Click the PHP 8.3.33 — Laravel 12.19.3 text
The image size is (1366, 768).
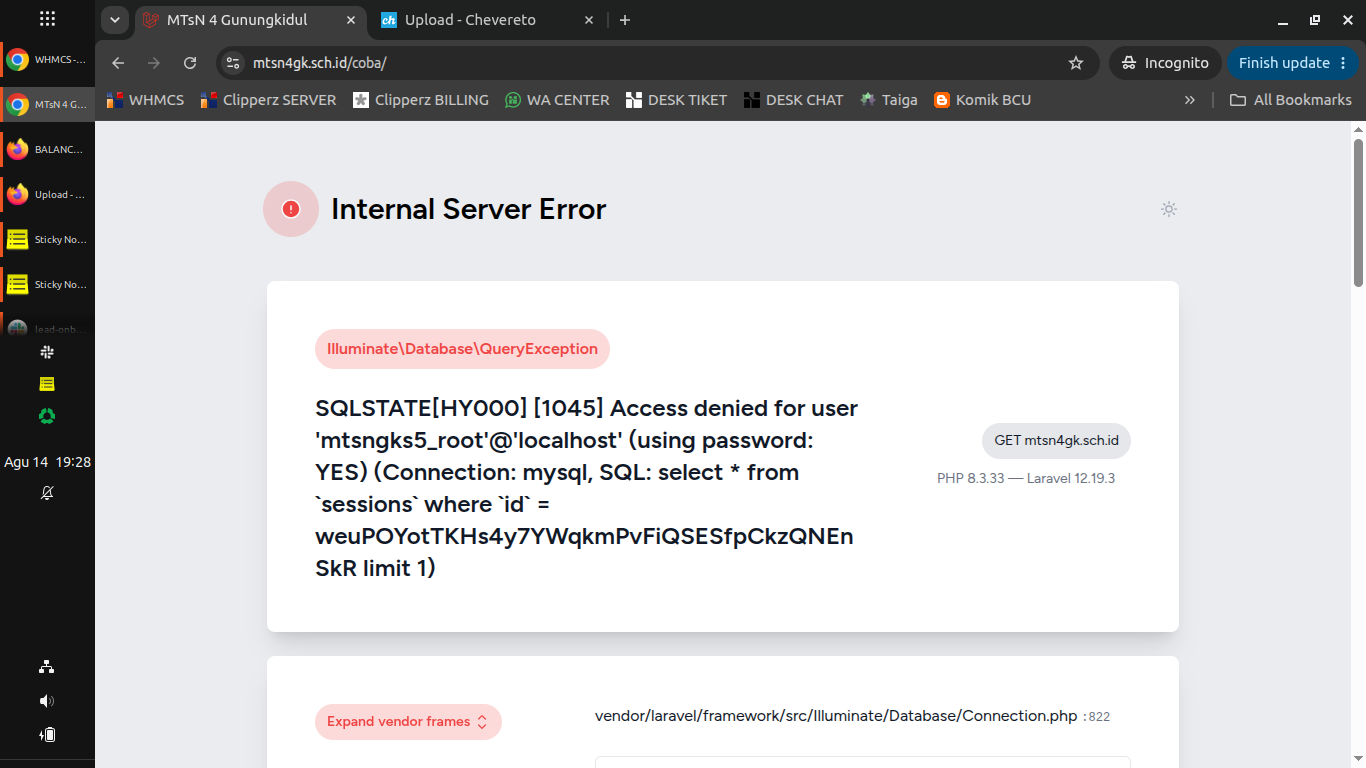coord(1026,478)
